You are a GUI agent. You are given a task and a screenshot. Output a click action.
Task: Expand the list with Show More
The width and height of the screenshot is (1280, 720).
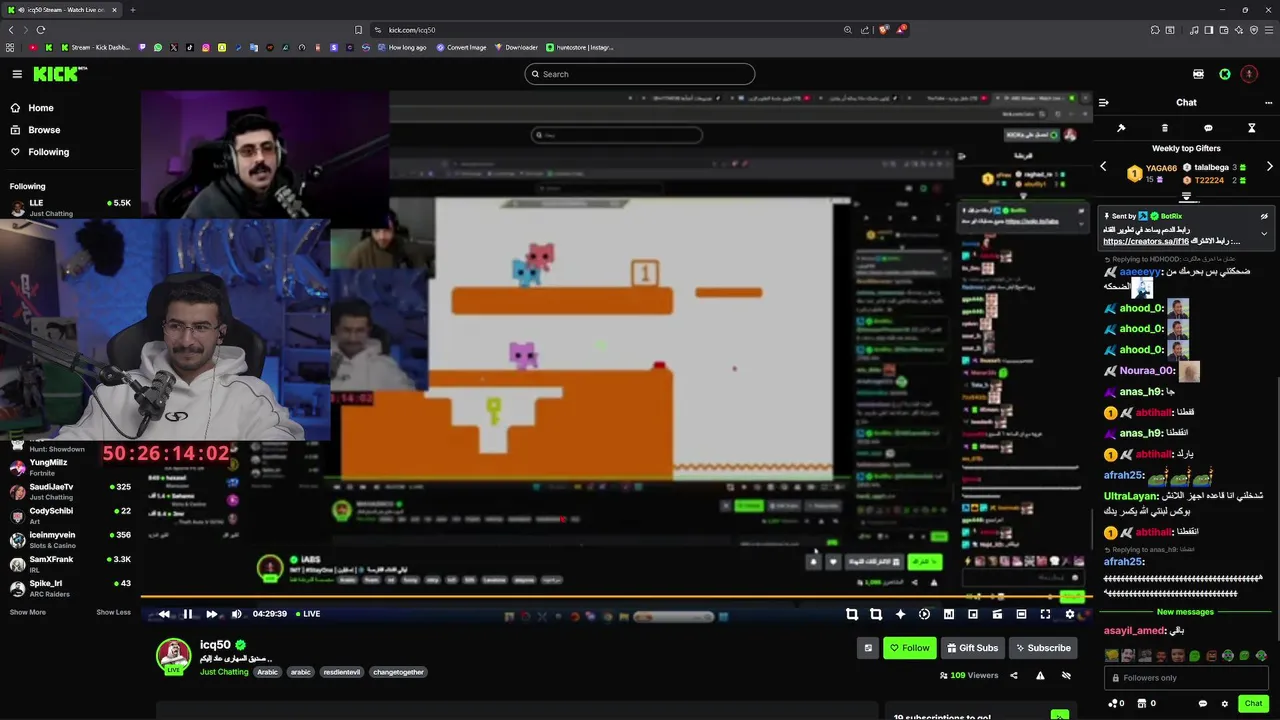point(28,612)
